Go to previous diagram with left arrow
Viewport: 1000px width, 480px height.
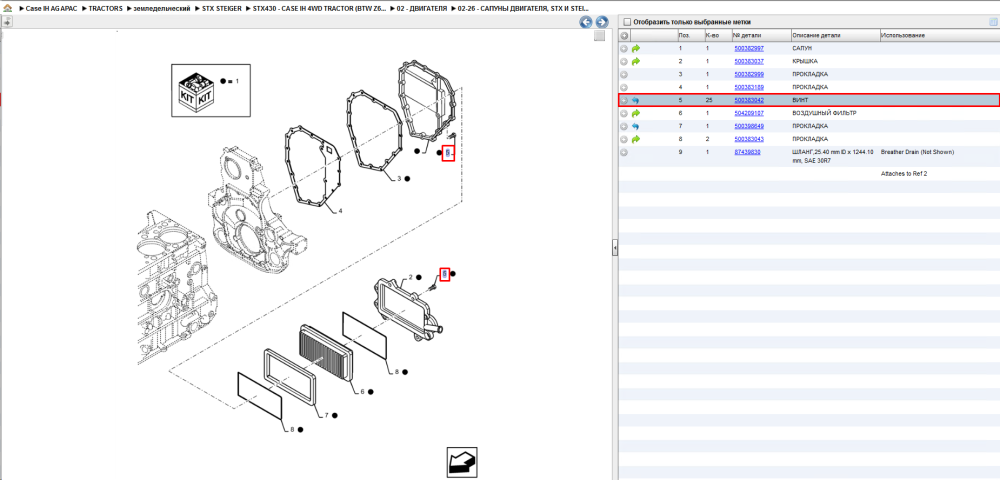point(585,22)
